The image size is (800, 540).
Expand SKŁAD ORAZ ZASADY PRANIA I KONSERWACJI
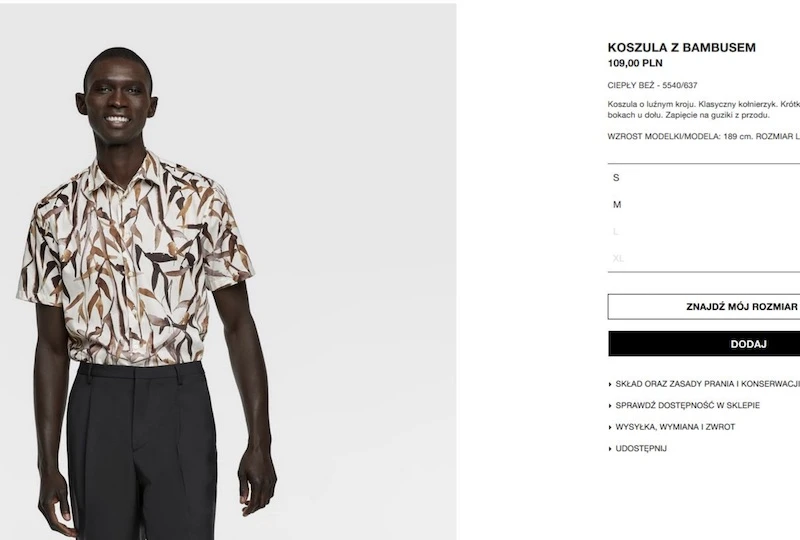(x=704, y=384)
